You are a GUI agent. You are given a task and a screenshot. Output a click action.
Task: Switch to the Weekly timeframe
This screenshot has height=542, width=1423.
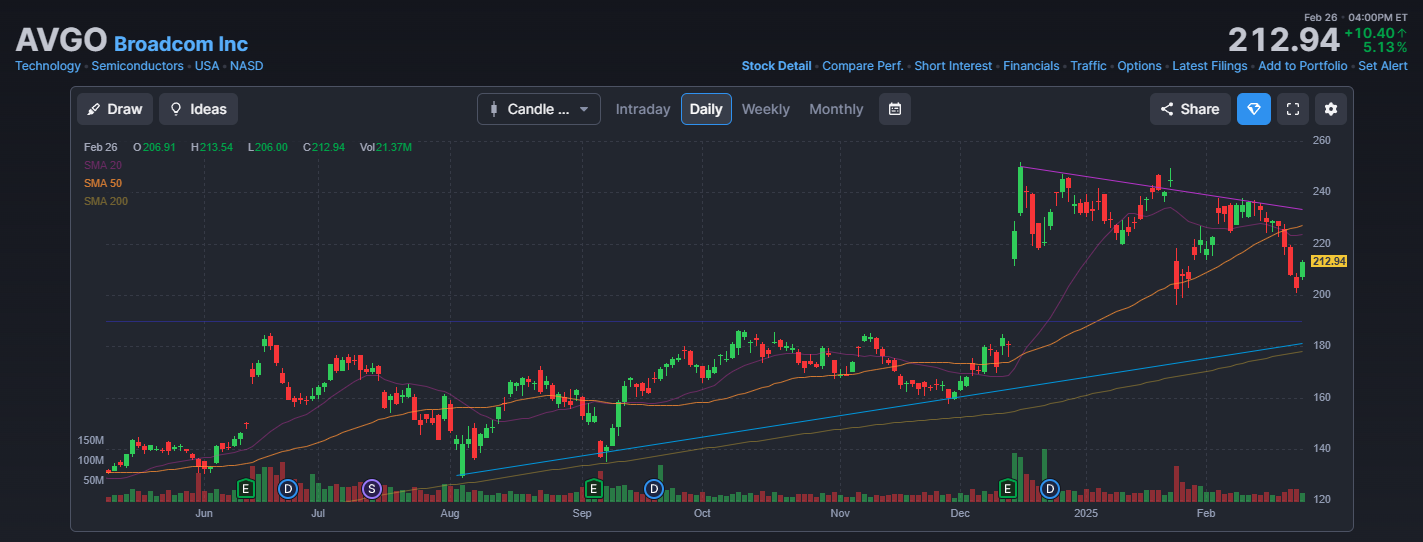pos(765,109)
